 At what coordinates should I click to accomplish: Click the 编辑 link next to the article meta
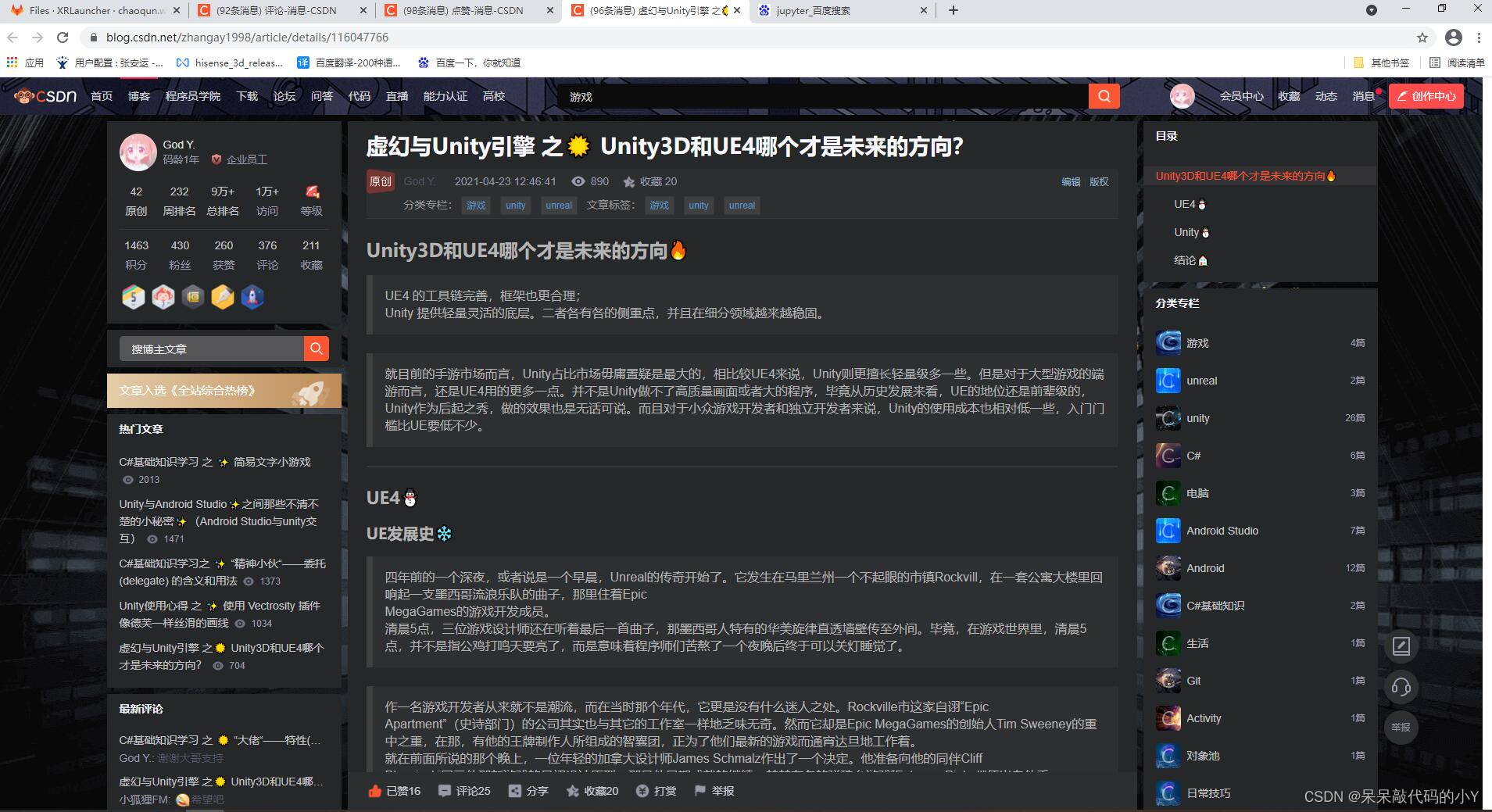coord(1071,181)
